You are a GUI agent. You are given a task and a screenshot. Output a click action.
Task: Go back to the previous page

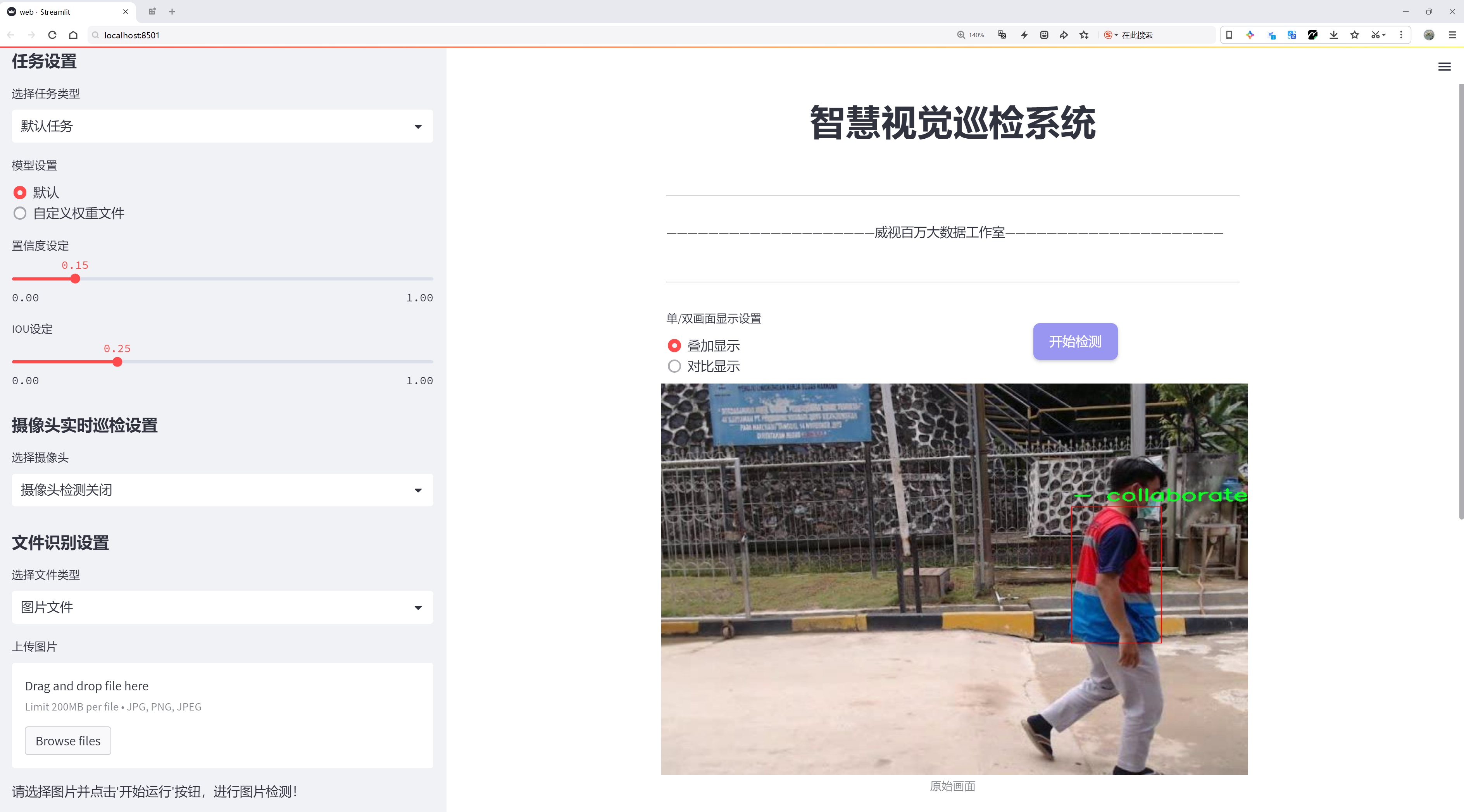tap(11, 35)
